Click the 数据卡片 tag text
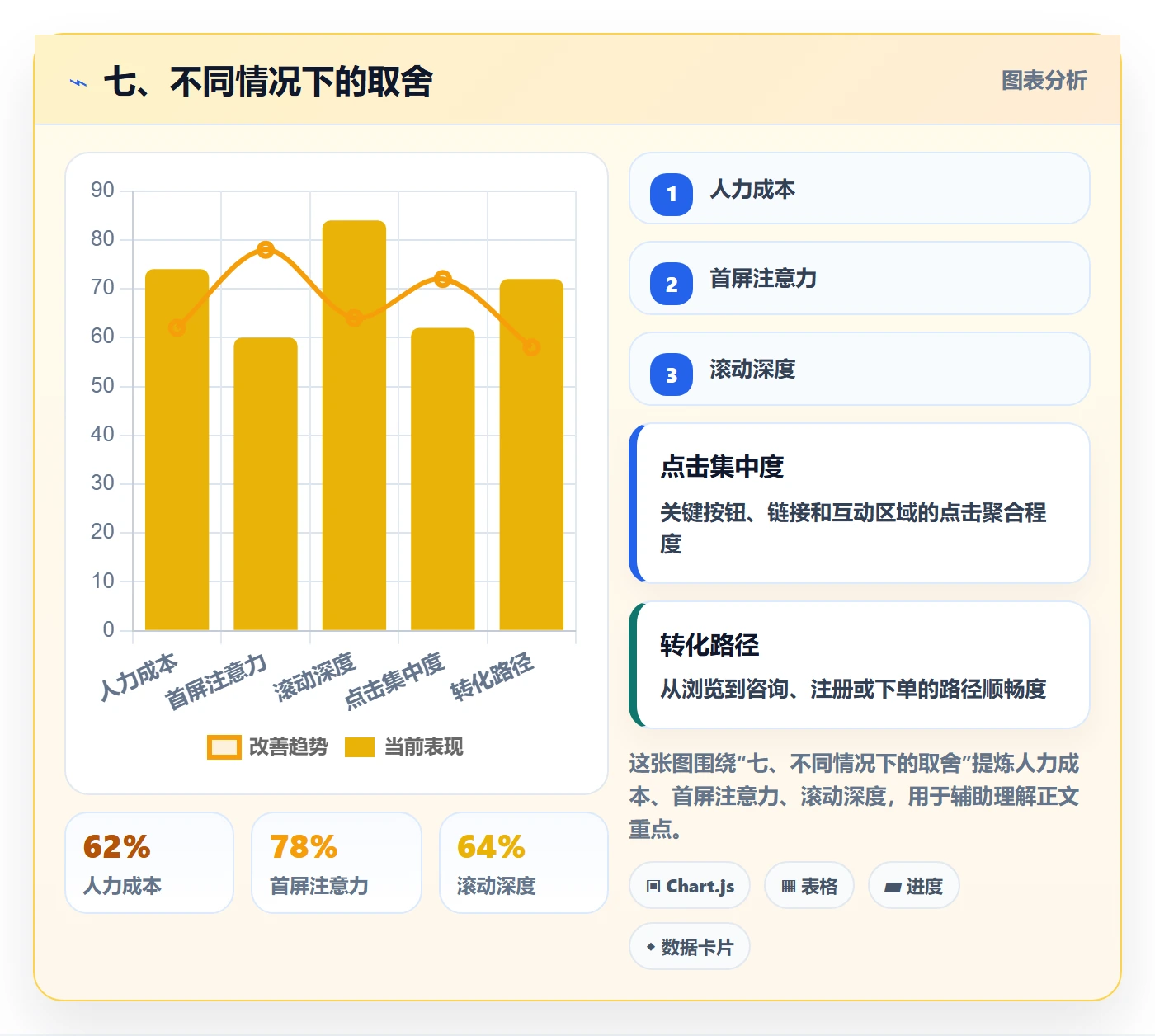 (x=697, y=947)
